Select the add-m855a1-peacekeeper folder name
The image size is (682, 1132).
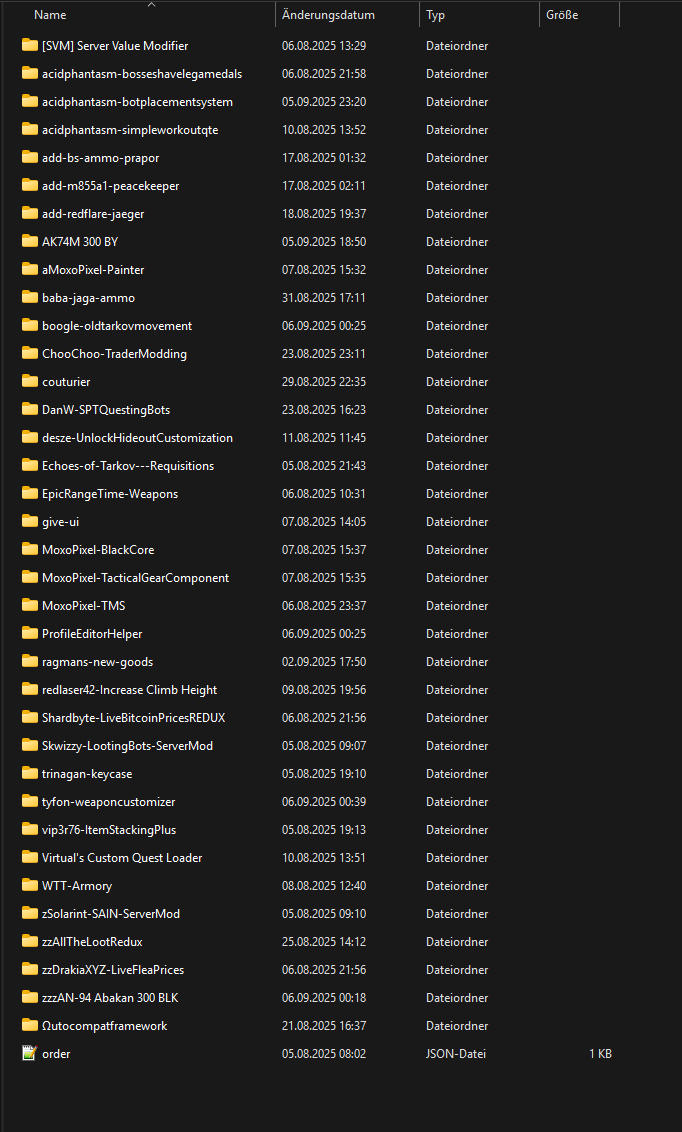point(110,186)
